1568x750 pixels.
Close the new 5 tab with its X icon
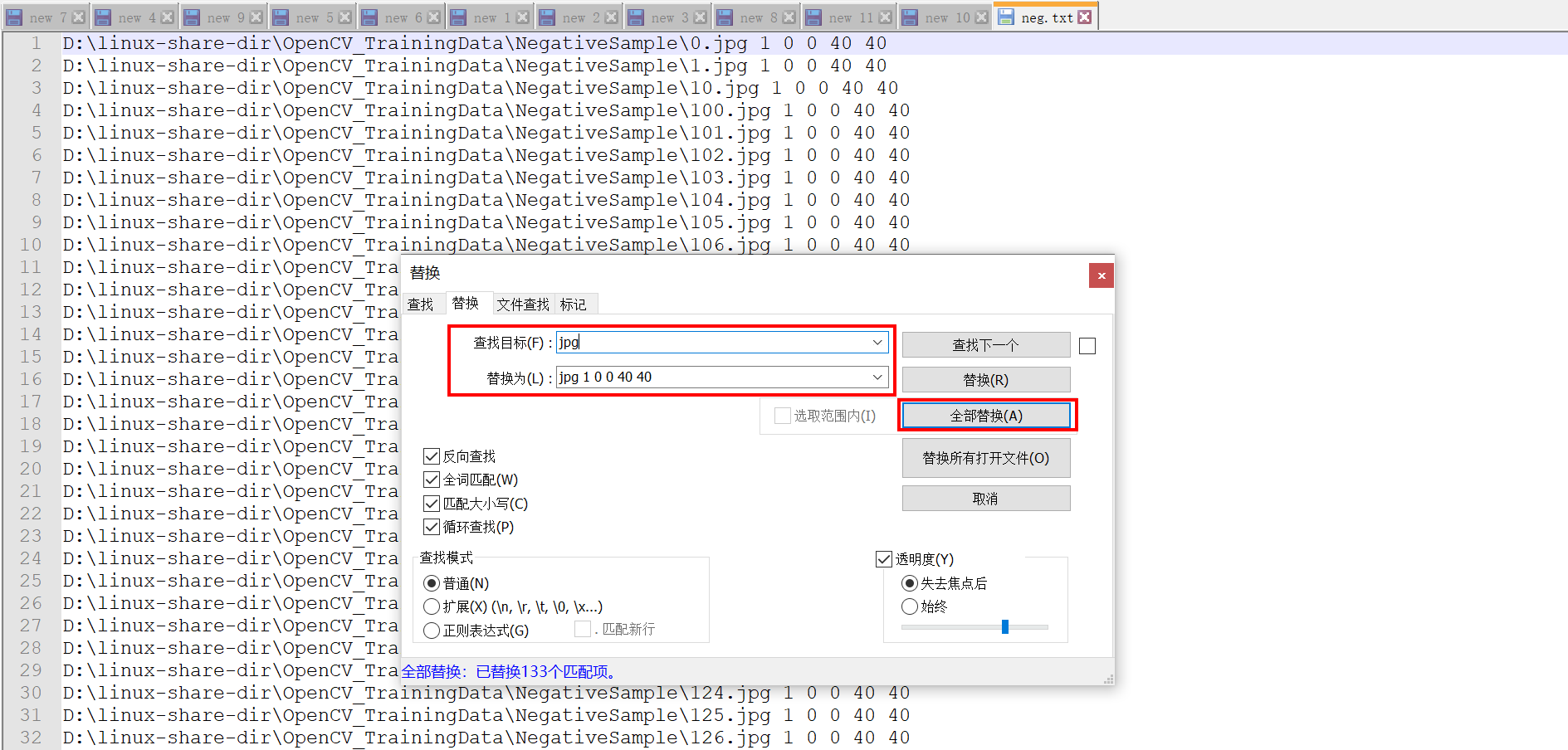pyautogui.click(x=344, y=17)
